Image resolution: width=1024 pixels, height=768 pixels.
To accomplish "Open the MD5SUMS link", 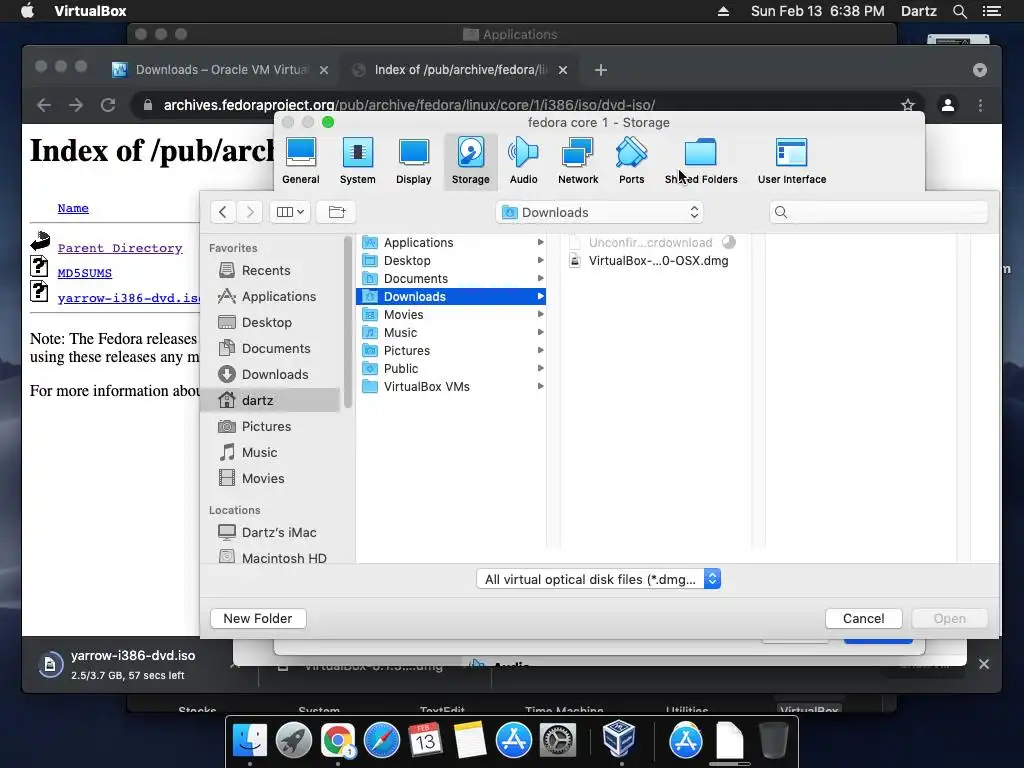I will tap(84, 273).
